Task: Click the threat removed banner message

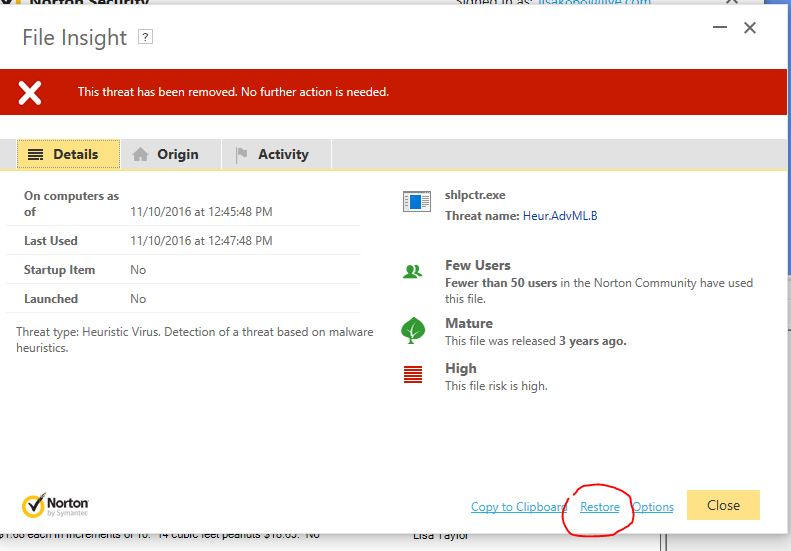Action: 233,92
